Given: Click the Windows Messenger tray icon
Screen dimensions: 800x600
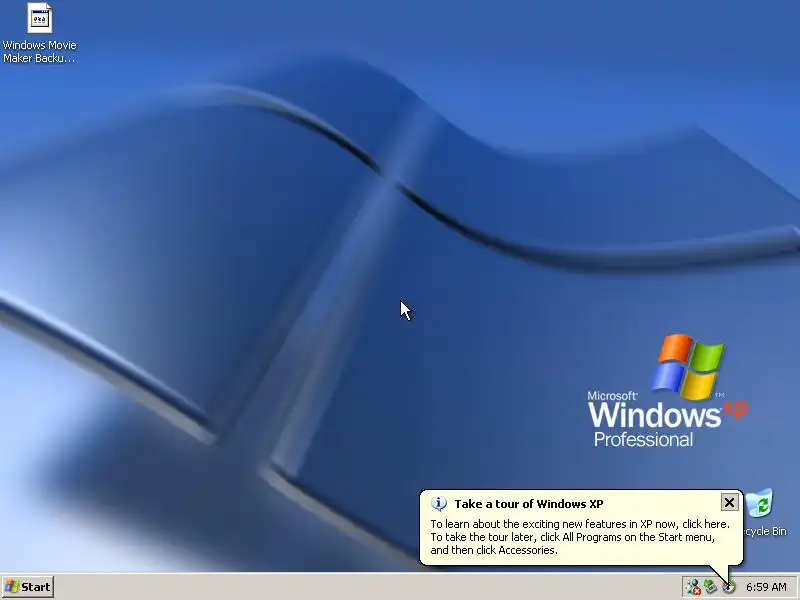Looking at the screenshot, I should (x=693, y=587).
